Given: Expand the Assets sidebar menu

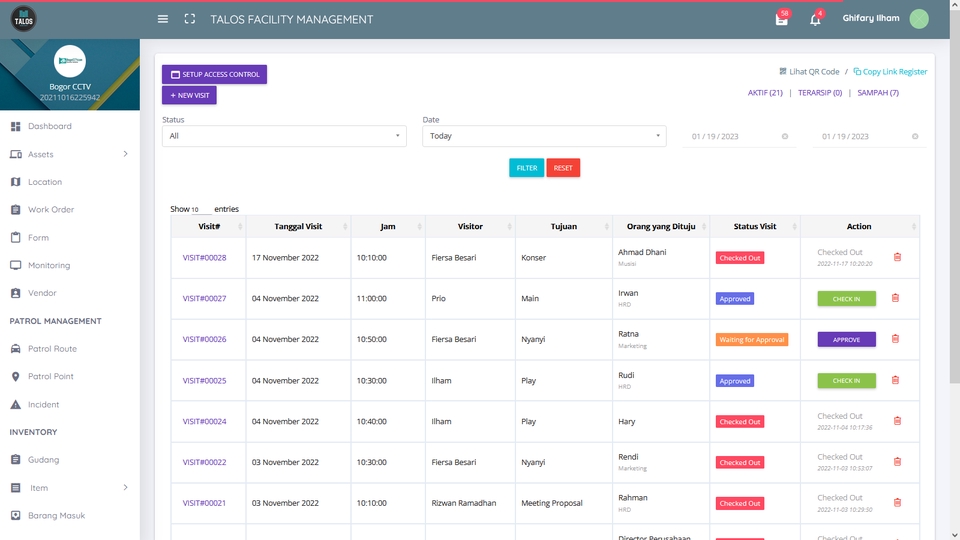Looking at the screenshot, I should [x=70, y=154].
